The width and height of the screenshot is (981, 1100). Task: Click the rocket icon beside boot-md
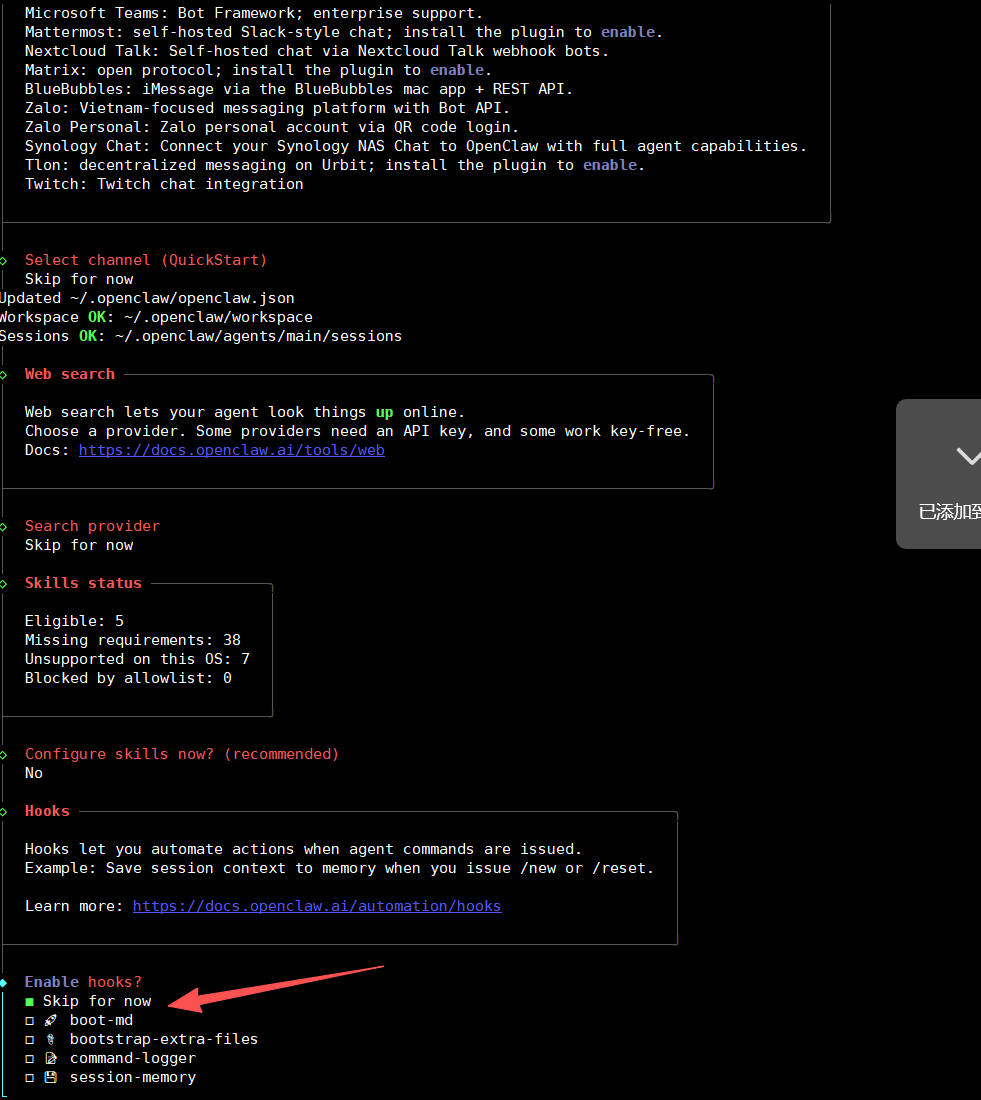pos(51,1020)
